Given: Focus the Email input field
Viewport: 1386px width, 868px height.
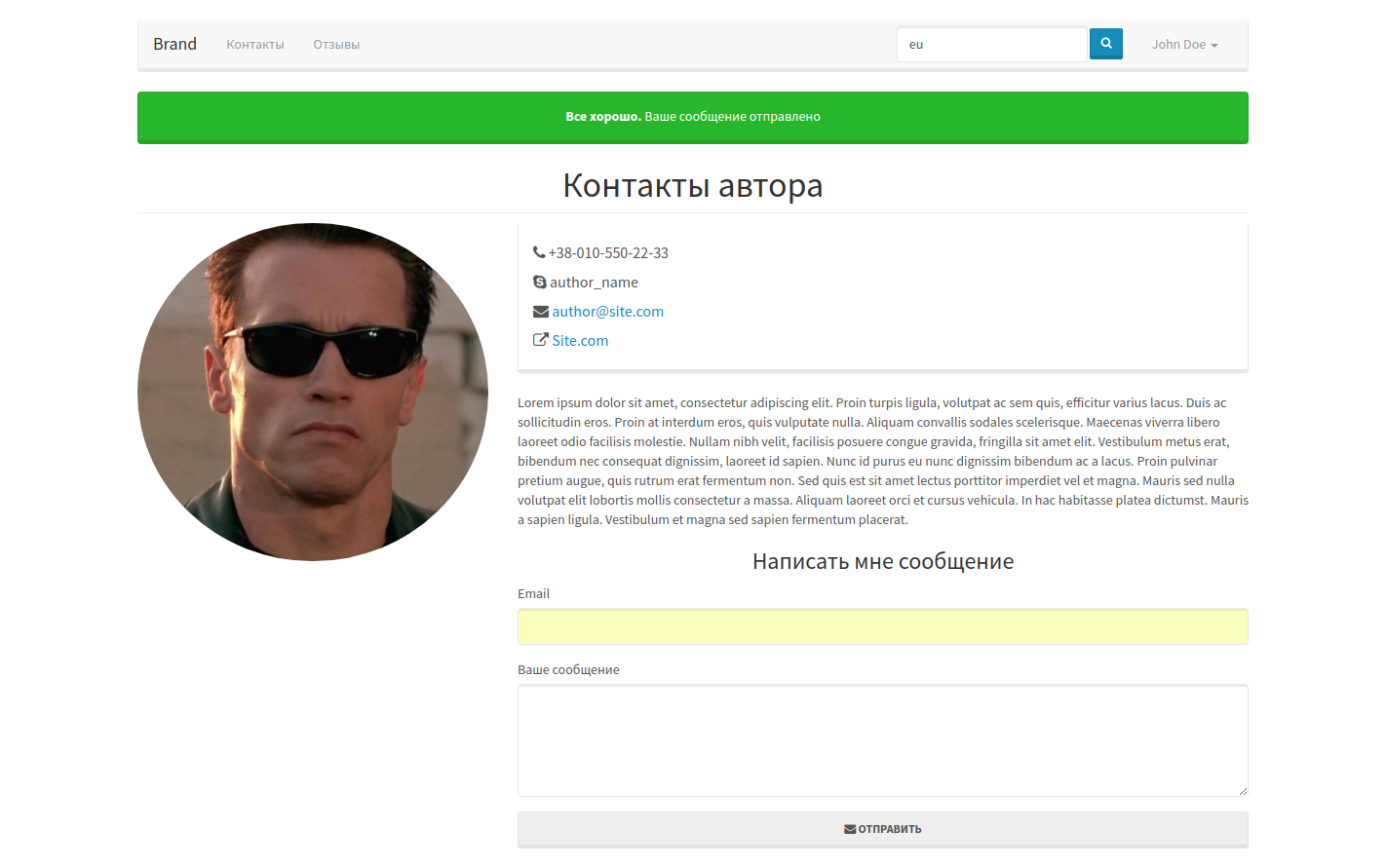Looking at the screenshot, I should (x=883, y=626).
